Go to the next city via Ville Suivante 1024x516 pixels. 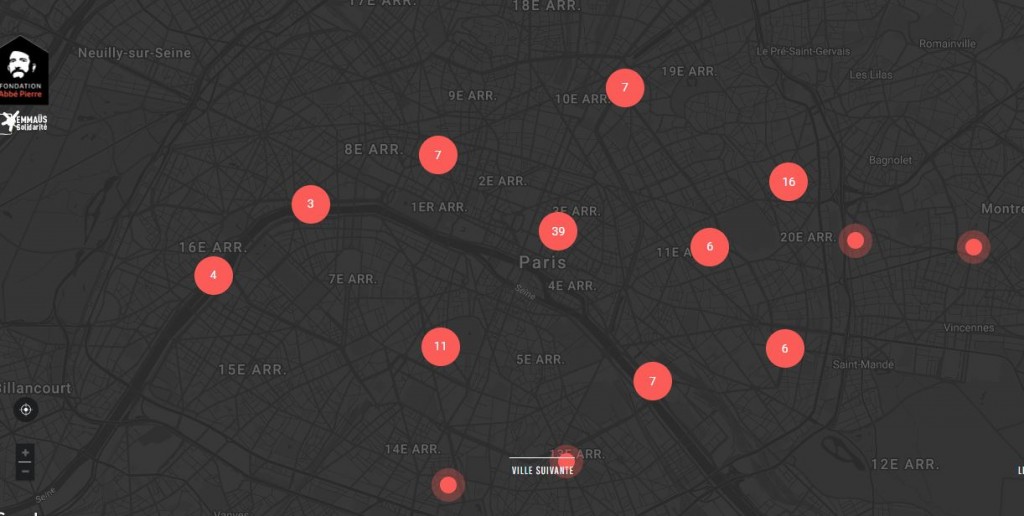point(542,470)
